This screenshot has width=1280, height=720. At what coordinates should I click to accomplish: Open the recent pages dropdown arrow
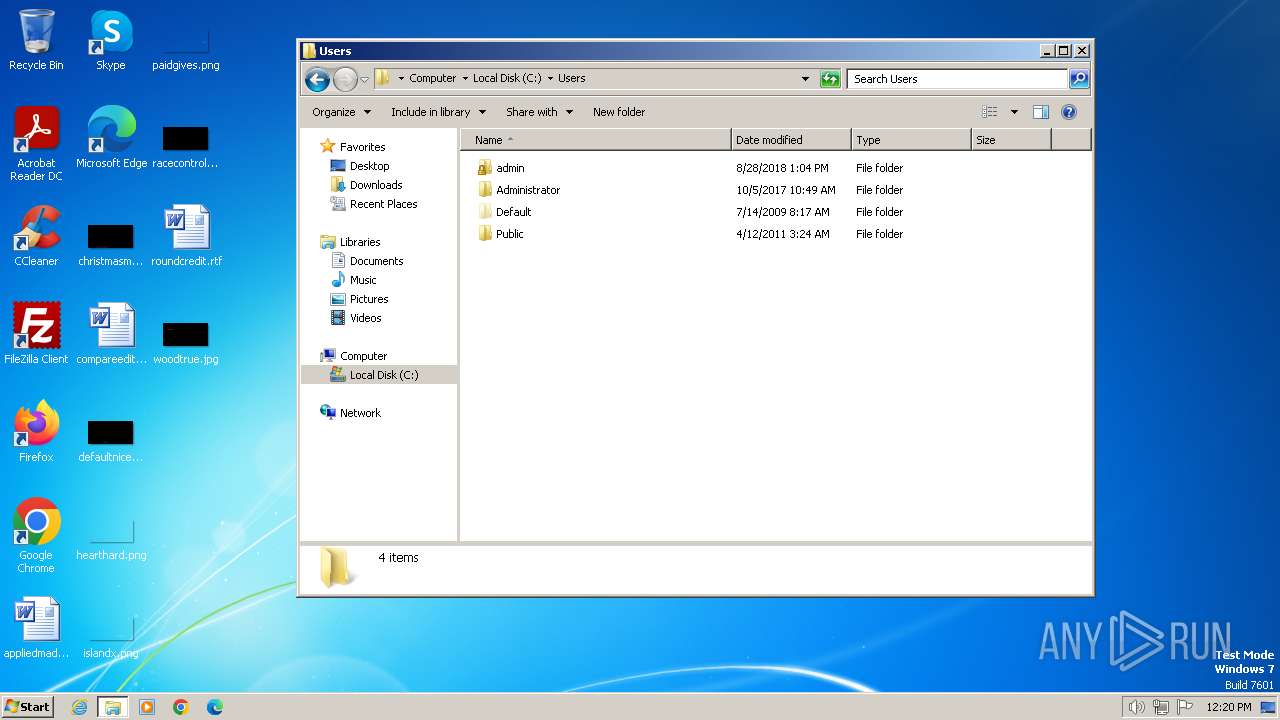point(365,79)
